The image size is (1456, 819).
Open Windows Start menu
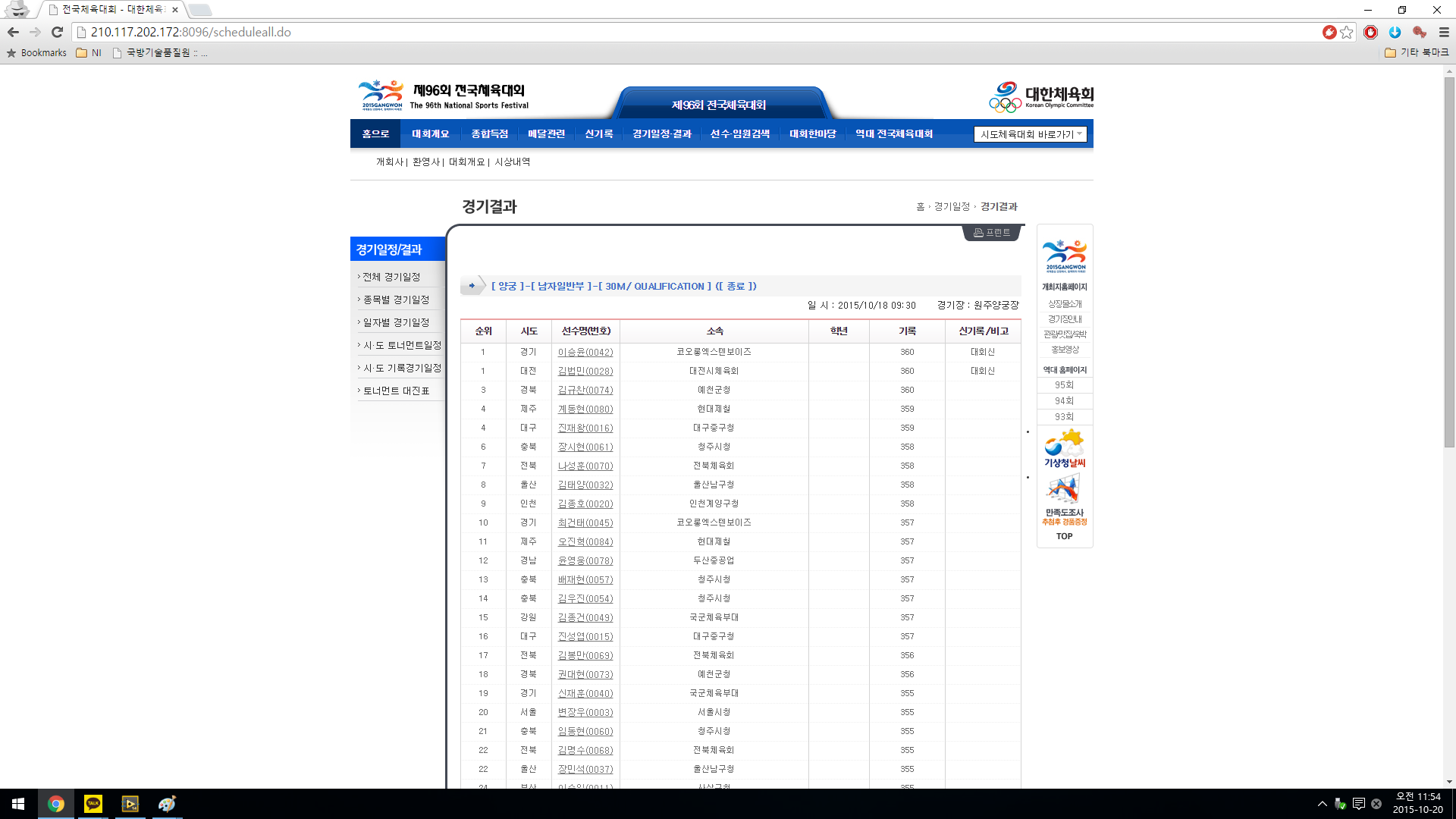tap(18, 804)
